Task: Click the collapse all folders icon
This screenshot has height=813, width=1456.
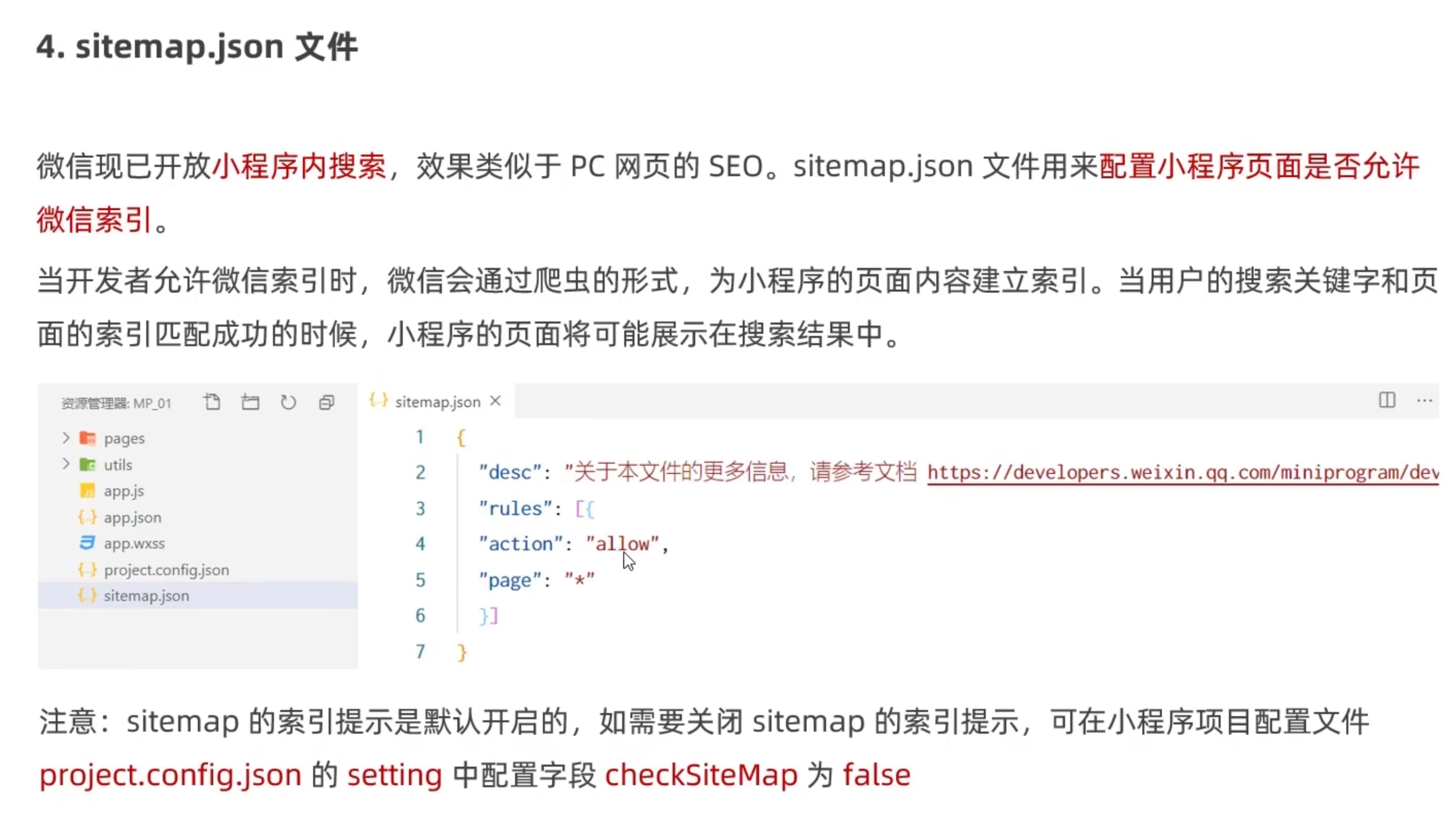Action: click(x=326, y=402)
